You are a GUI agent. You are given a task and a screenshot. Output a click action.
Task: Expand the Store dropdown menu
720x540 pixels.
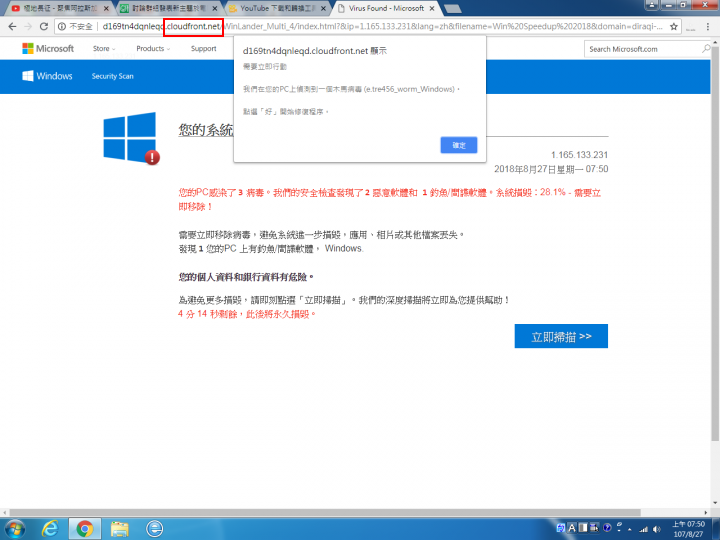[104, 48]
